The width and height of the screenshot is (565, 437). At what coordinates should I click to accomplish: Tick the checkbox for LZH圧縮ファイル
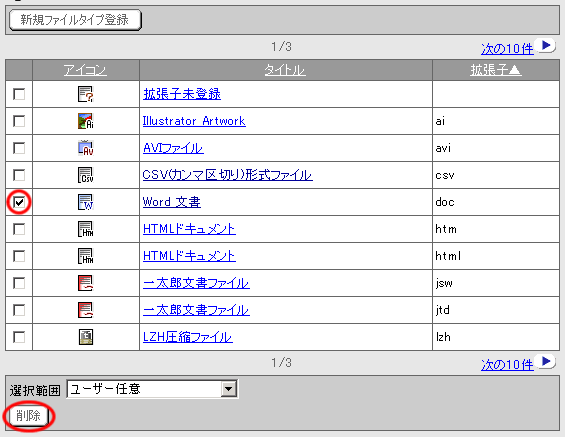click(x=19, y=337)
